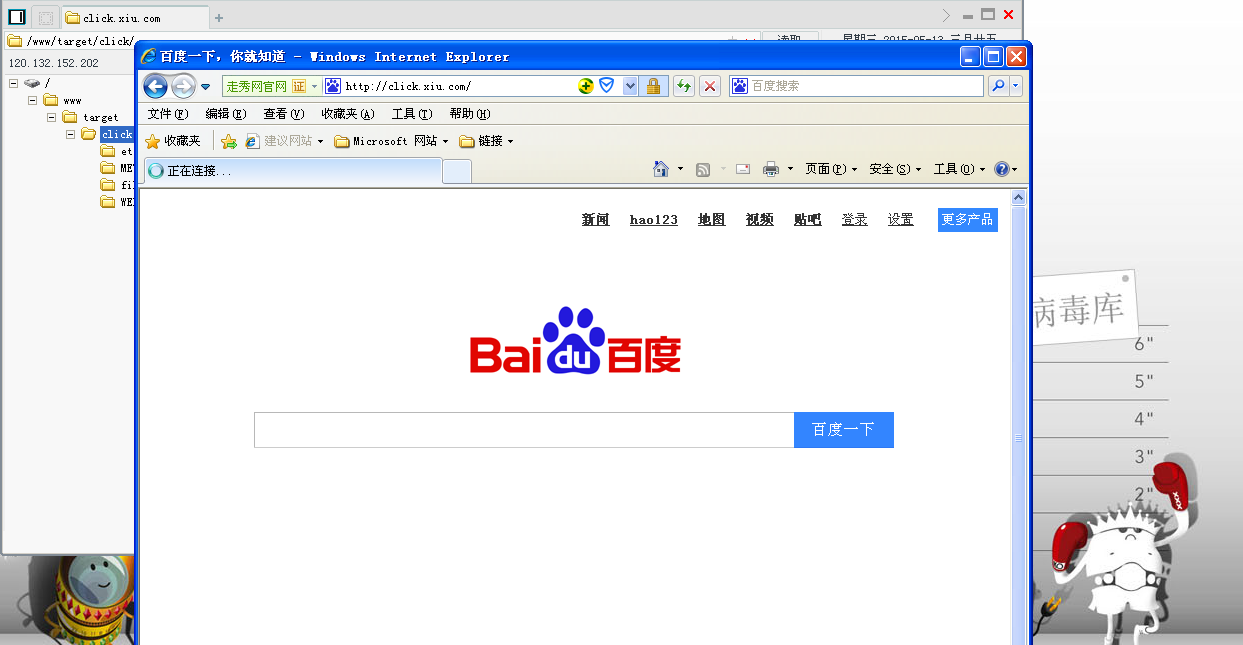The image size is (1243, 645).
Task: Click the dotted square icon in file manager tab bar
Action: [x=45, y=18]
